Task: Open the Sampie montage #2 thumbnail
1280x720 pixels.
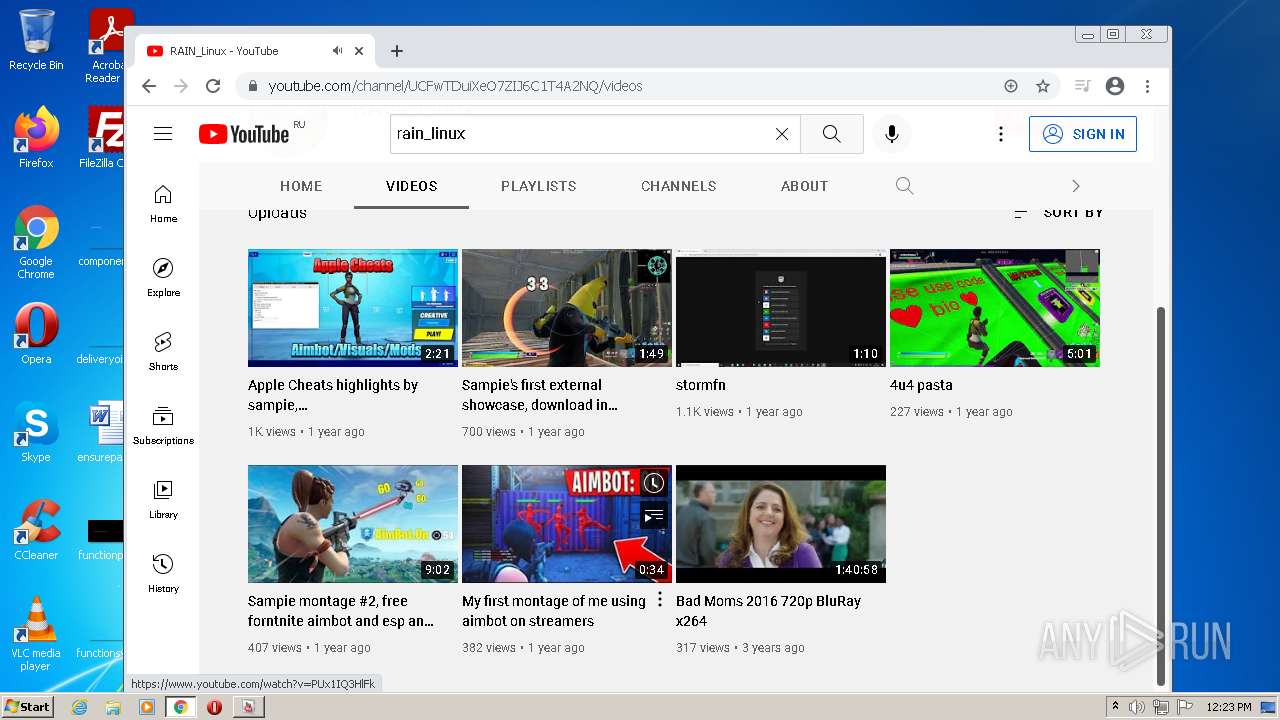Action: click(353, 524)
